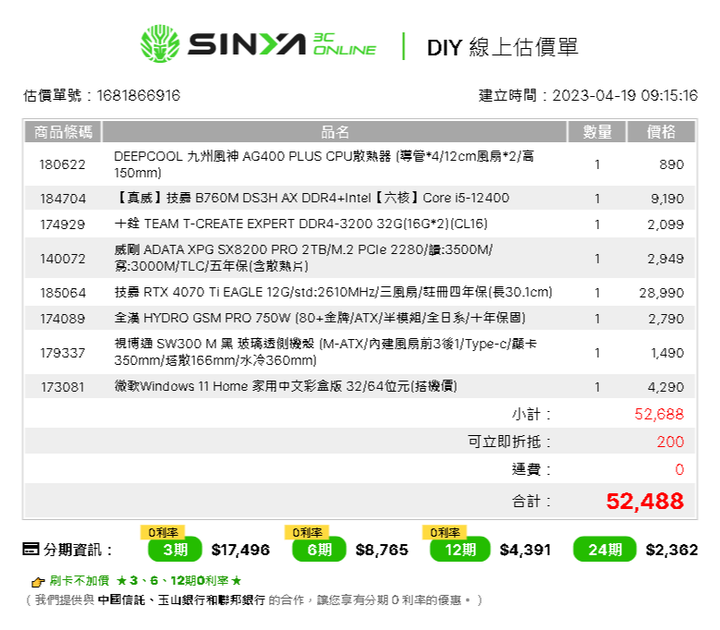Click the price 2,099
Image resolution: width=720 pixels, height=630 pixels.
(x=666, y=224)
